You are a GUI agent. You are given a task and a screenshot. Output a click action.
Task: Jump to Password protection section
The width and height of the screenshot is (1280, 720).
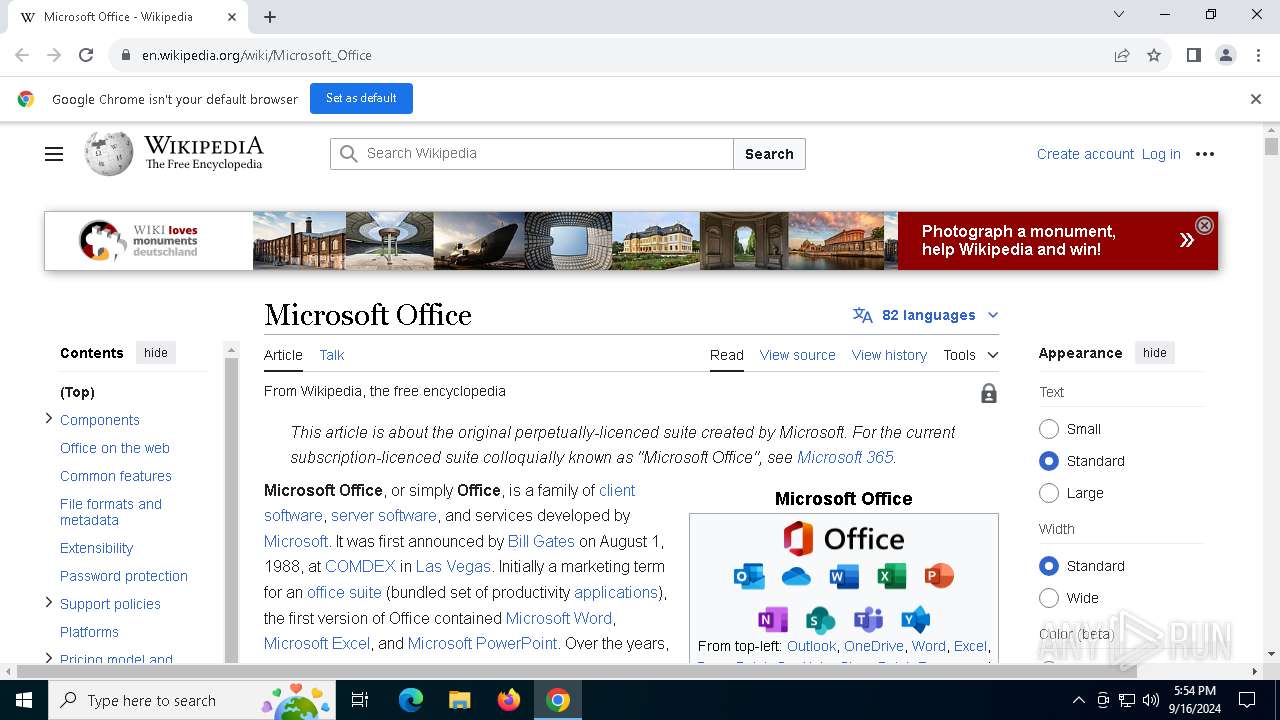[124, 576]
